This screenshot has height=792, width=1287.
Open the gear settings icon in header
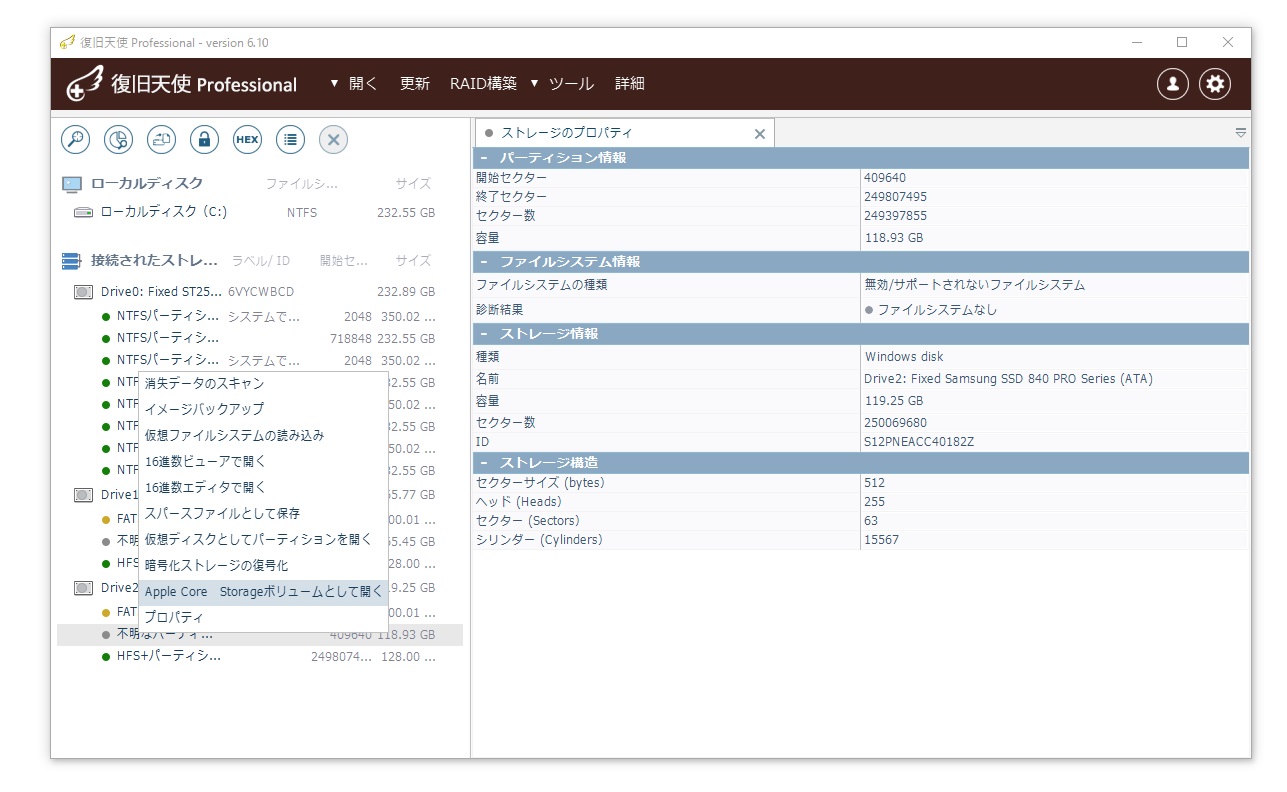coord(1215,84)
